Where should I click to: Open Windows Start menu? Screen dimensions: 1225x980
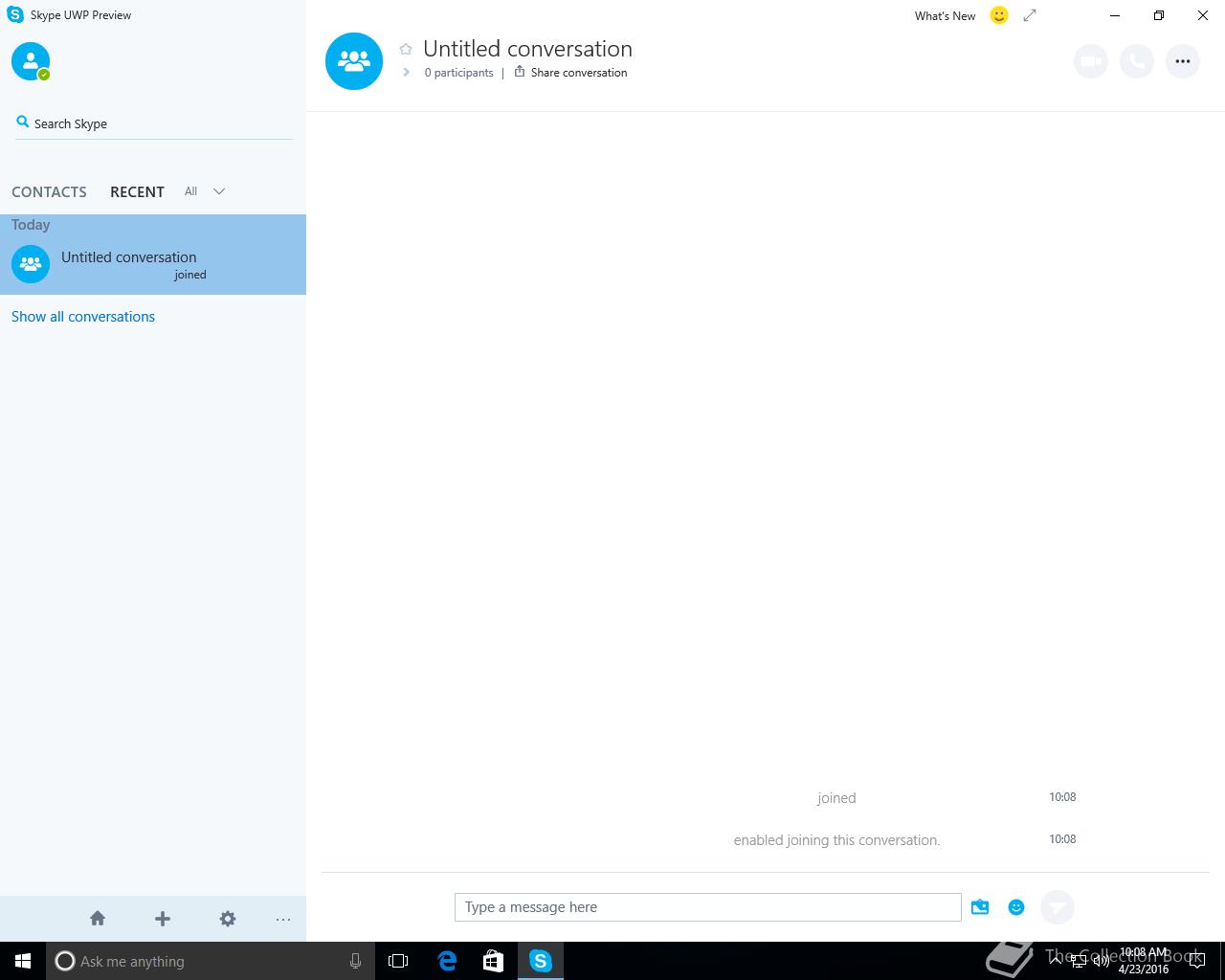pos(23,961)
